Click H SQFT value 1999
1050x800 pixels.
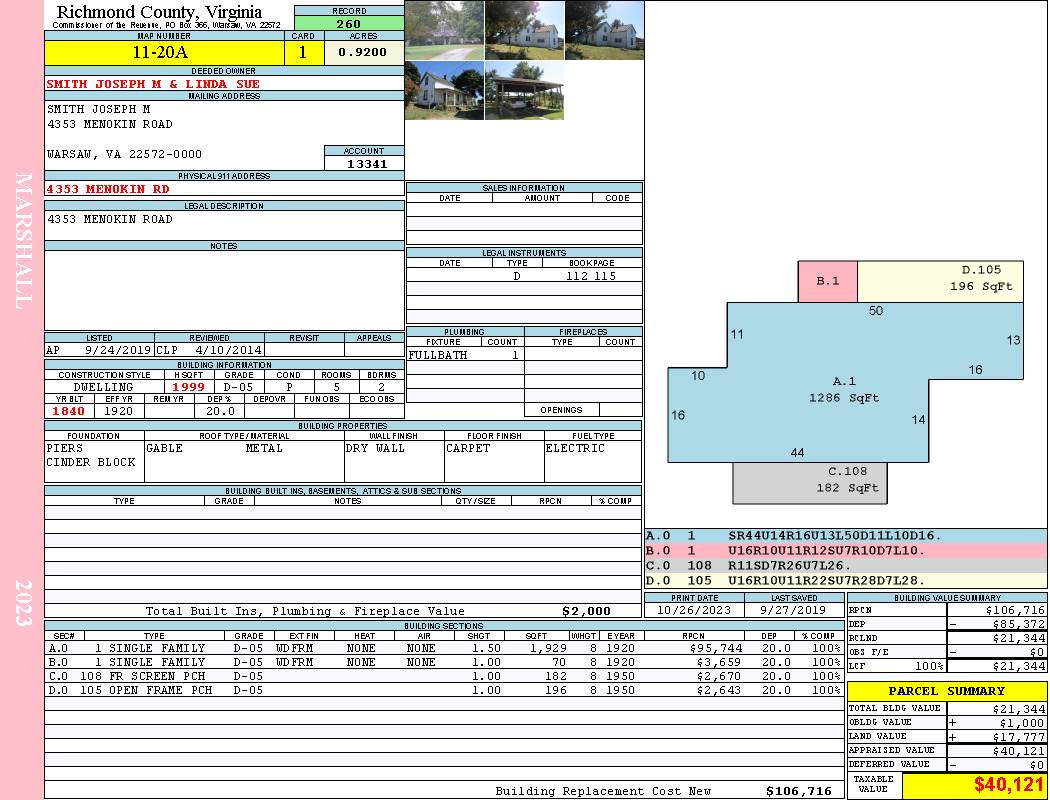[188, 387]
